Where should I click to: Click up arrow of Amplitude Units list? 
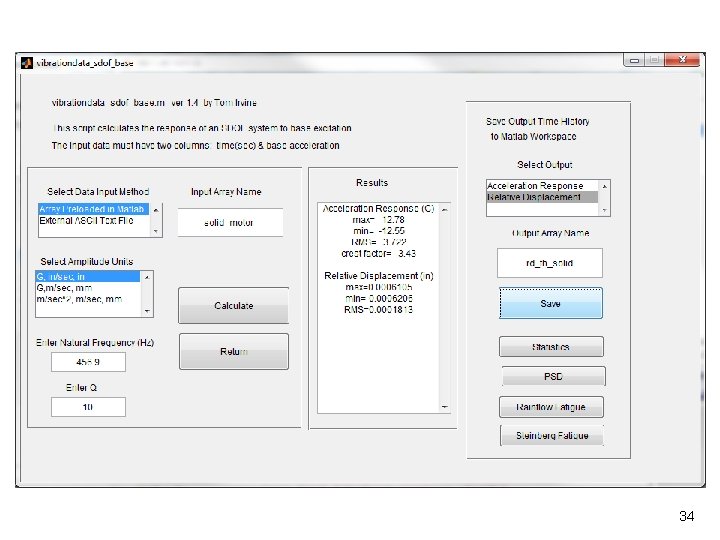[147, 277]
